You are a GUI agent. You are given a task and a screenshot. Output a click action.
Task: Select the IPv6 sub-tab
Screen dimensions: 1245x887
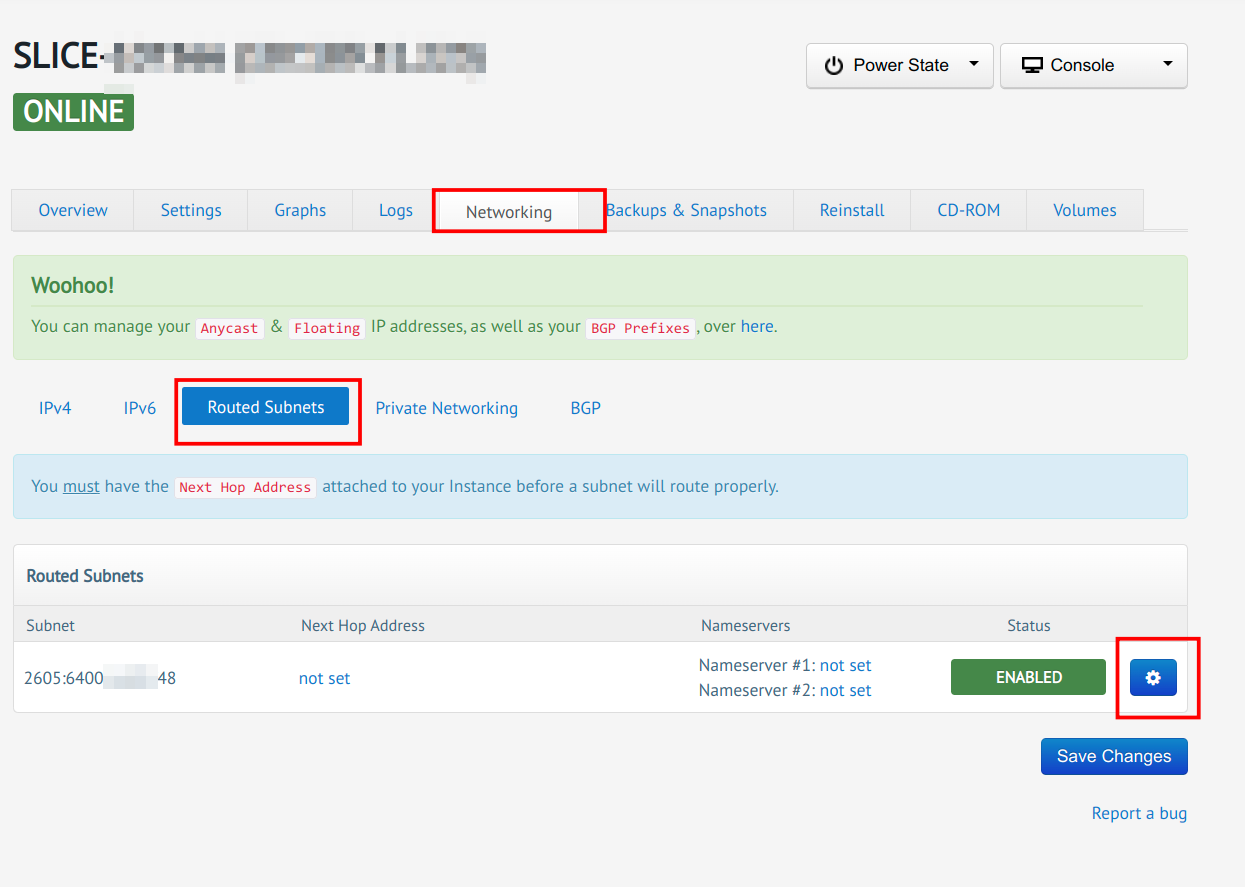point(140,408)
